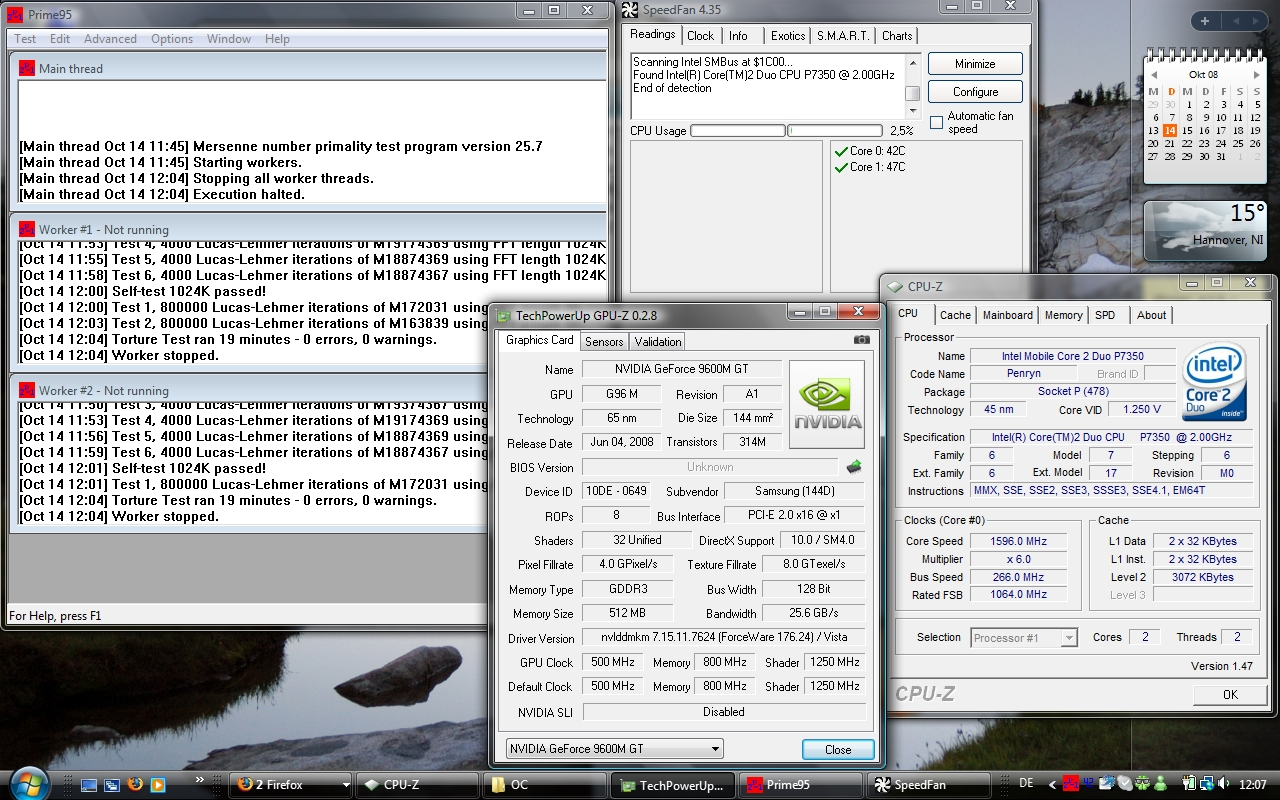The image size is (1280, 800).
Task: Click the battery power tray icon
Action: 1189,784
